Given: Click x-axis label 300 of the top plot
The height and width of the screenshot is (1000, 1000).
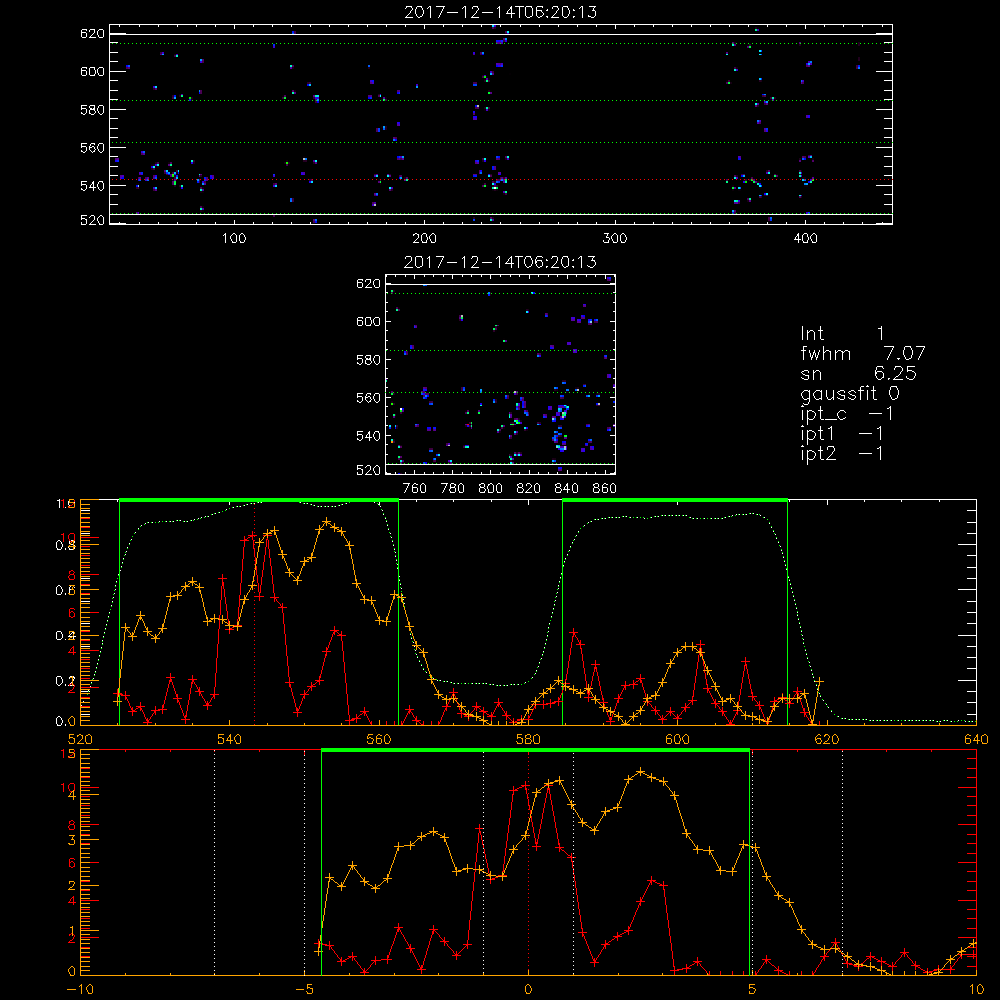Looking at the screenshot, I should click(x=615, y=239).
